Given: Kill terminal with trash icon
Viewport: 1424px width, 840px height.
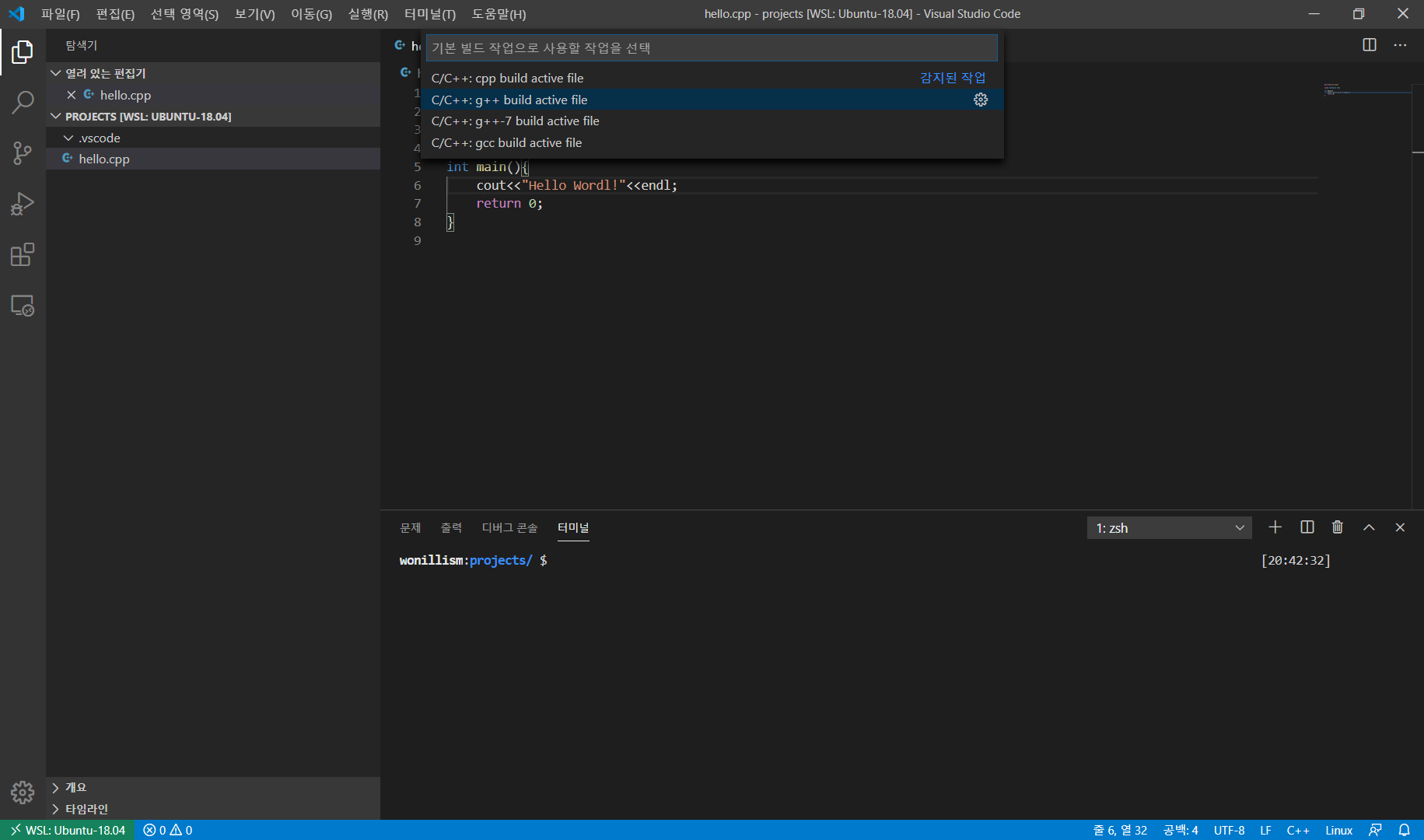Looking at the screenshot, I should (x=1338, y=527).
